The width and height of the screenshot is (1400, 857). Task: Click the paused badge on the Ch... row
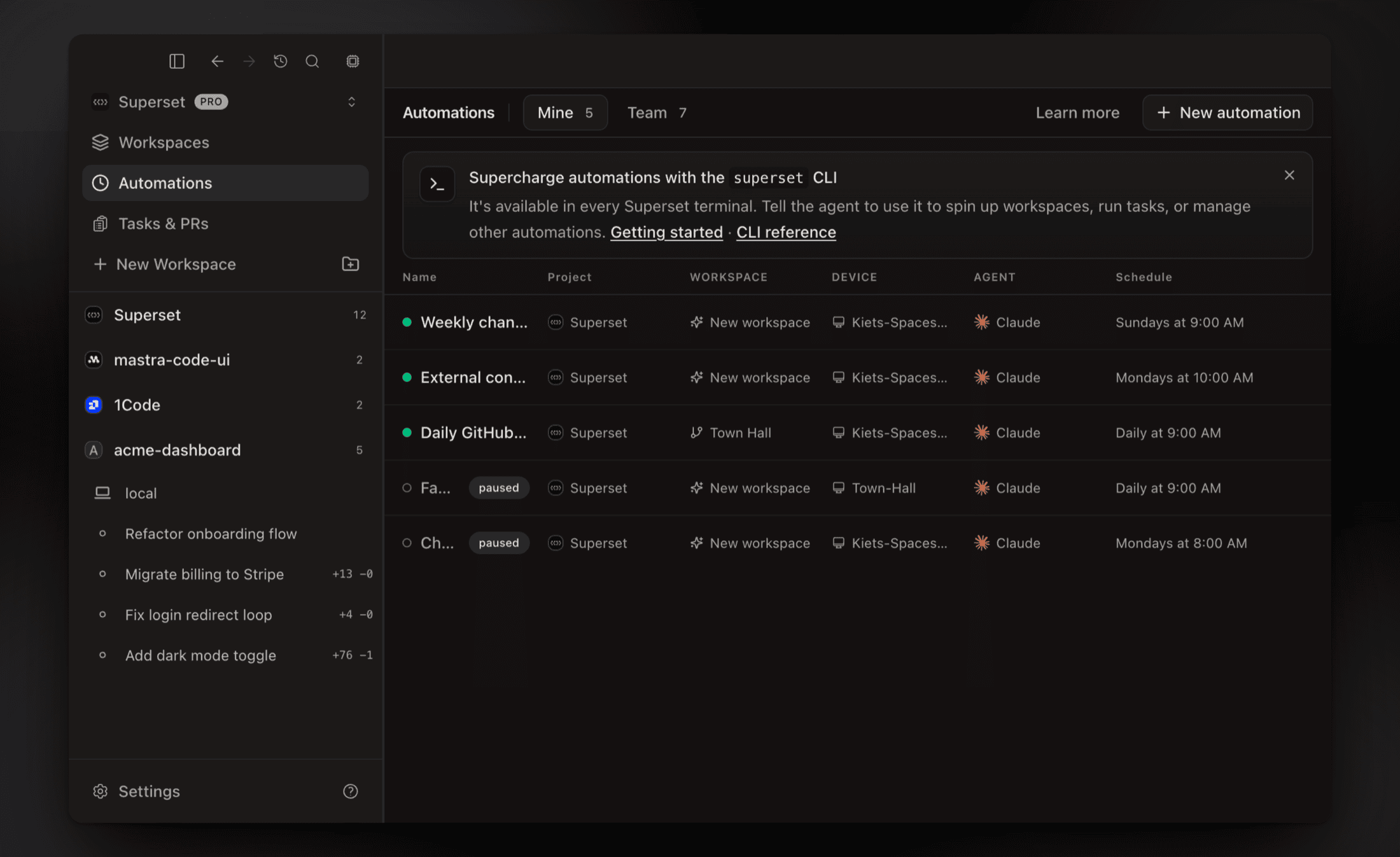[499, 543]
